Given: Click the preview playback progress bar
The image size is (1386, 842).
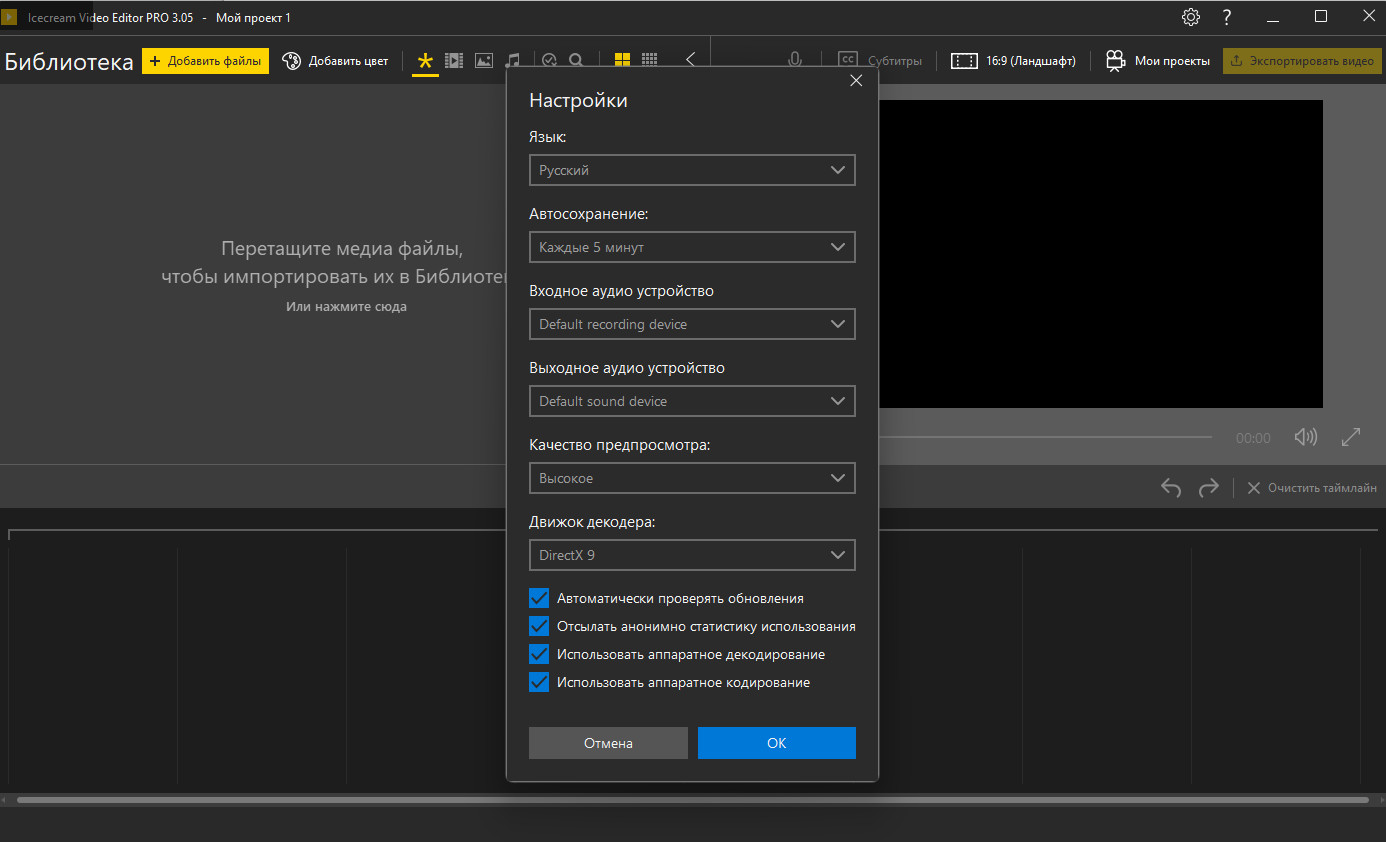Looking at the screenshot, I should (x=1045, y=437).
